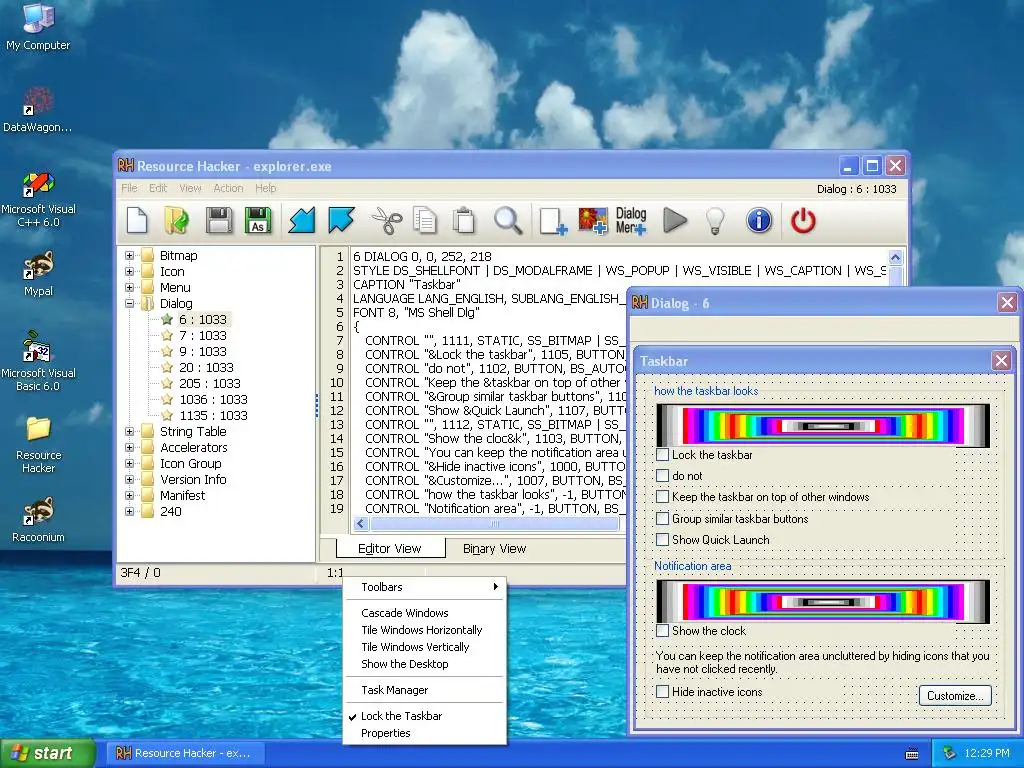Expand the String Table node
Image resolution: width=1024 pixels, height=768 pixels.
[x=129, y=431]
